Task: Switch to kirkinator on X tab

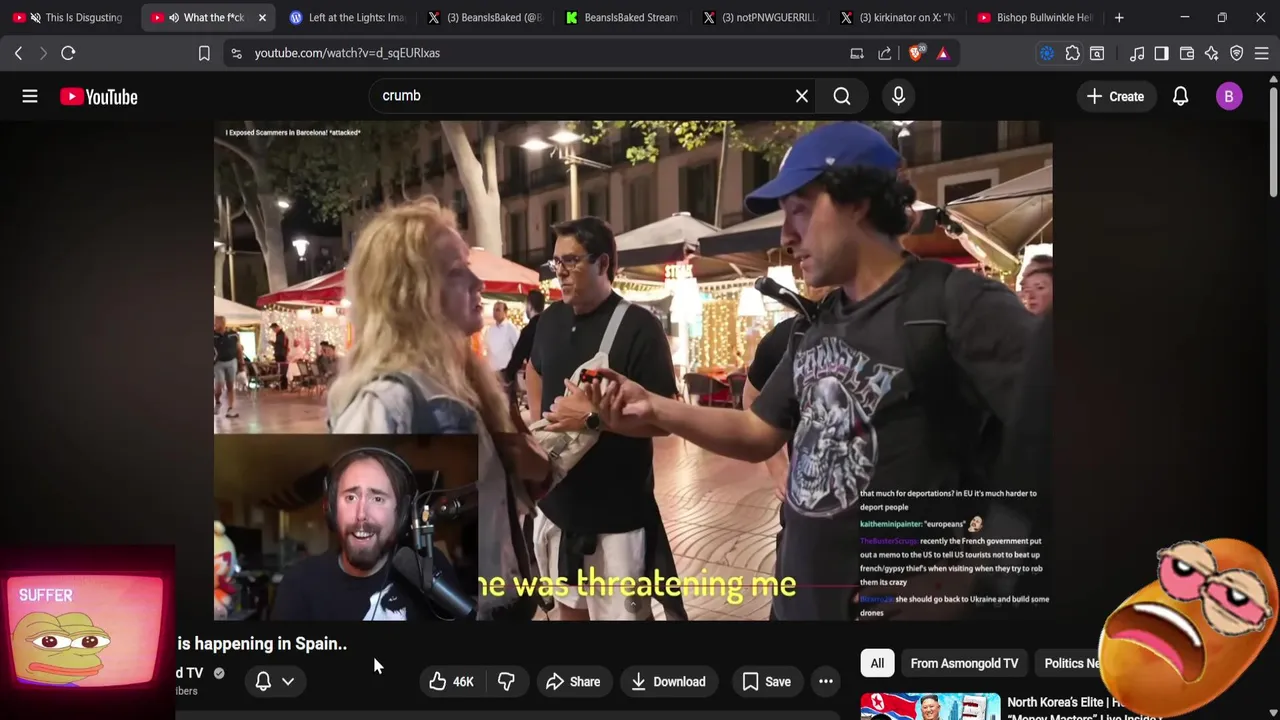Action: click(x=899, y=17)
